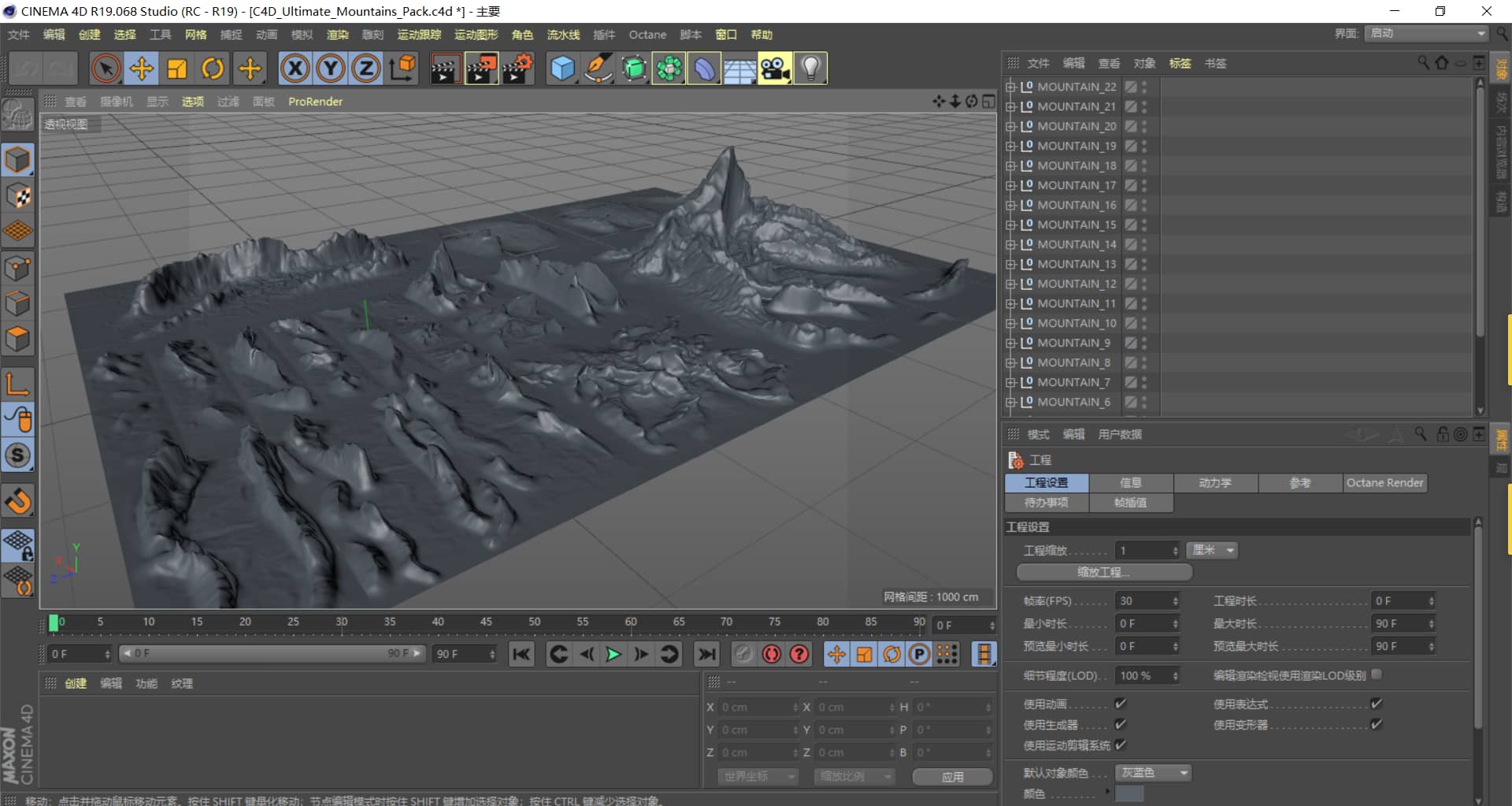Toggle 使用表达式 checkbox

[x=1377, y=704]
